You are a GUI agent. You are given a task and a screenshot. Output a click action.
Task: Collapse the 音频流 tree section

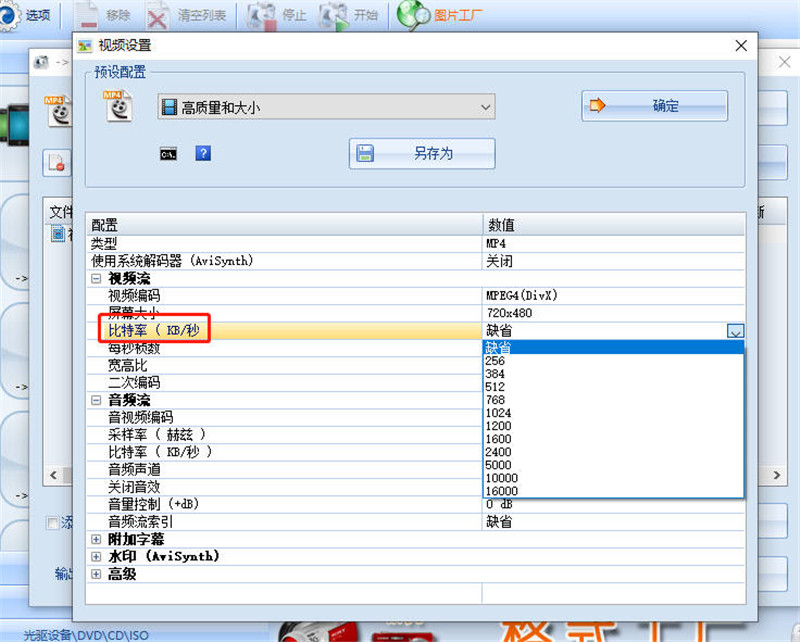[96, 400]
